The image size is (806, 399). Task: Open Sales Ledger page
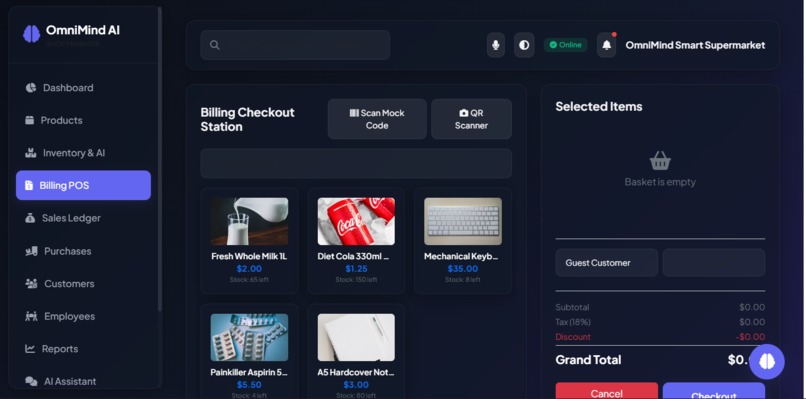[83, 218]
